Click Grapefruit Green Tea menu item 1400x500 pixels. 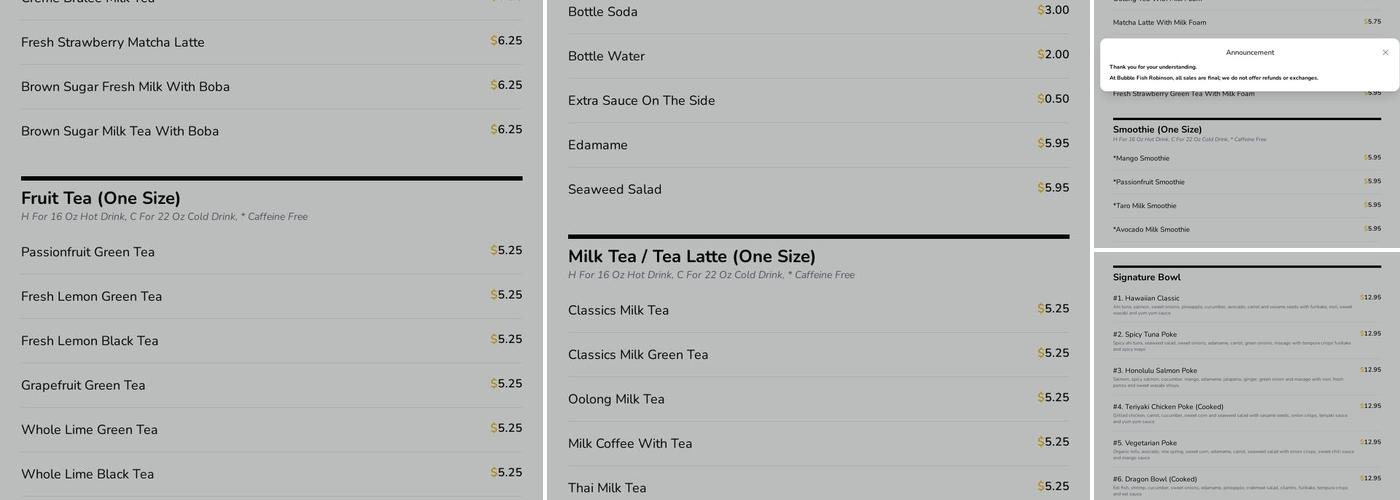click(83, 385)
